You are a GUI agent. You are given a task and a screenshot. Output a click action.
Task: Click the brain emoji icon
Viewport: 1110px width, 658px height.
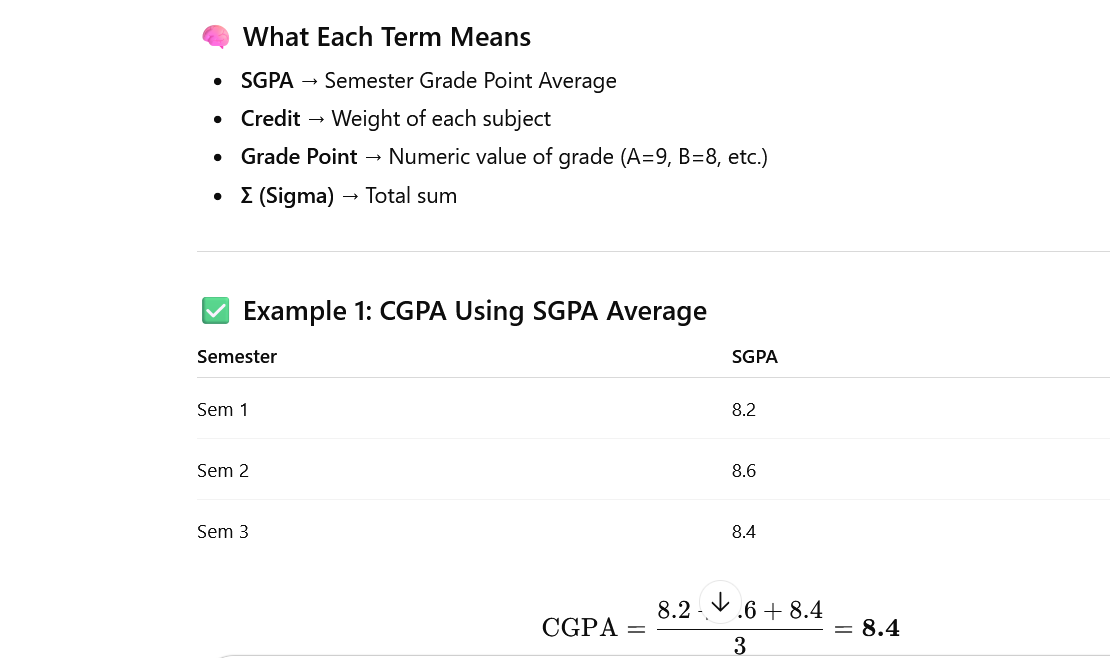(215, 37)
